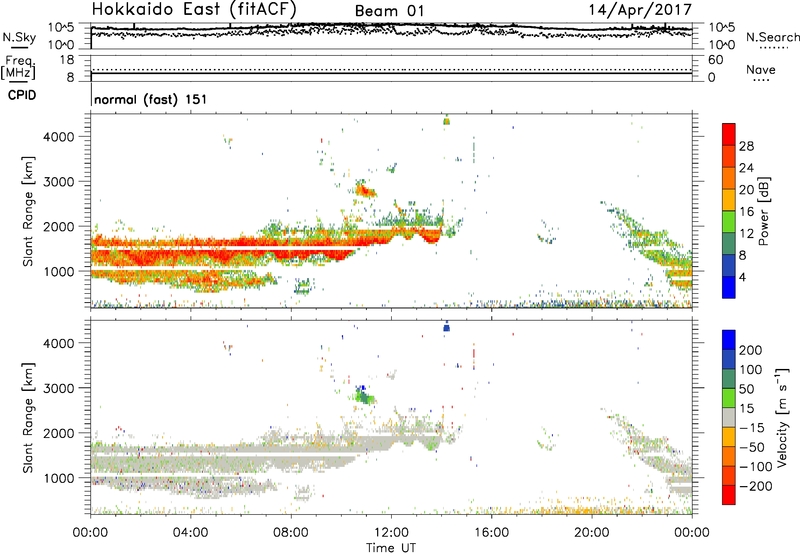Click the "200" velocity colorbar label

(751, 350)
